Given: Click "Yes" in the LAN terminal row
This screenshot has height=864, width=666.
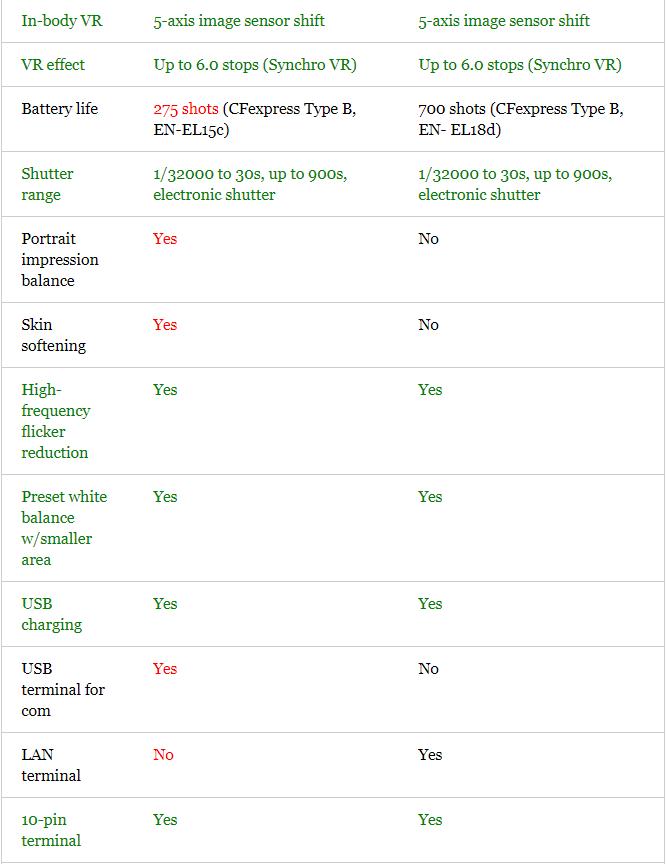Looking at the screenshot, I should click(430, 755).
